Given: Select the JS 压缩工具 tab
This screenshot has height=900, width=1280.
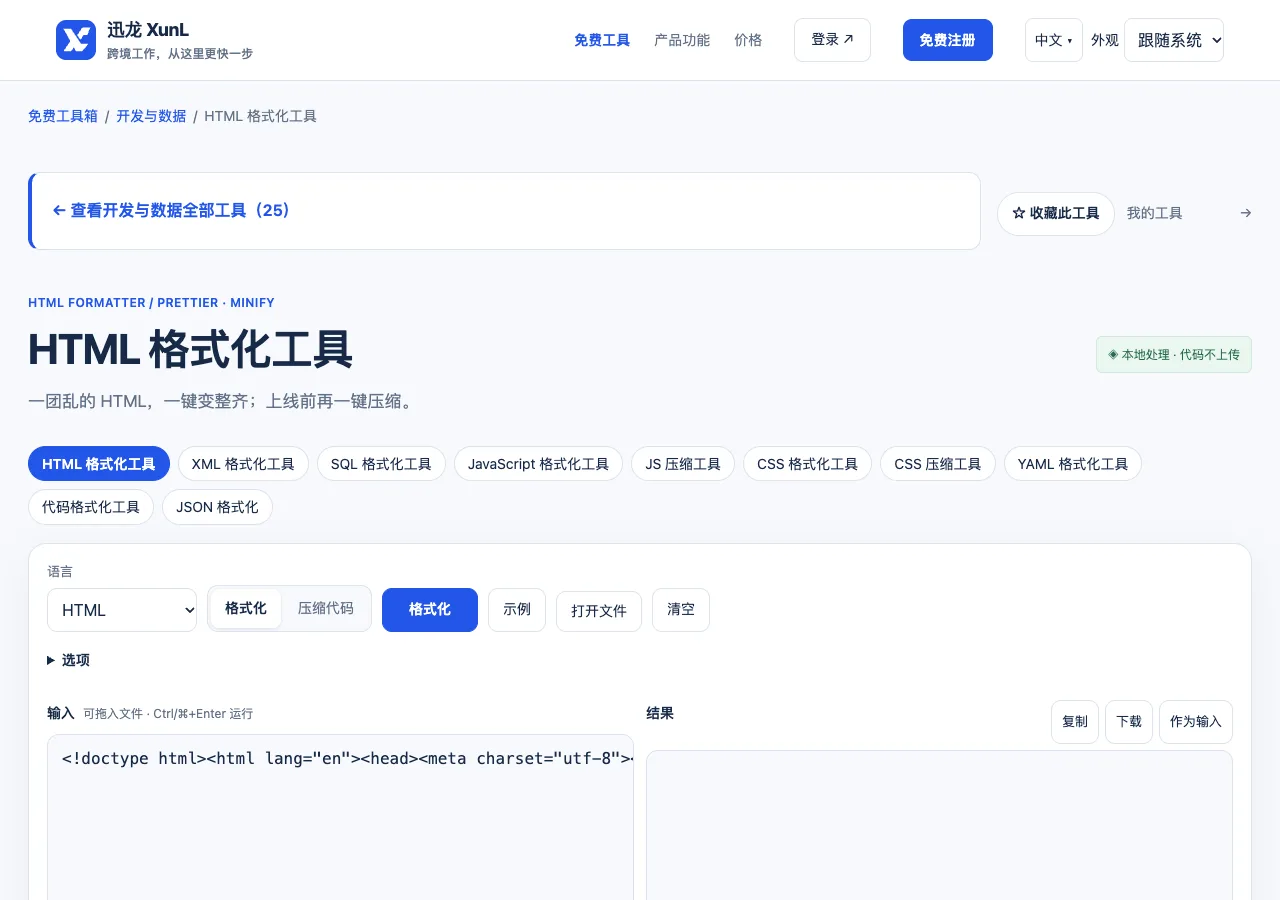Looking at the screenshot, I should [x=683, y=464].
